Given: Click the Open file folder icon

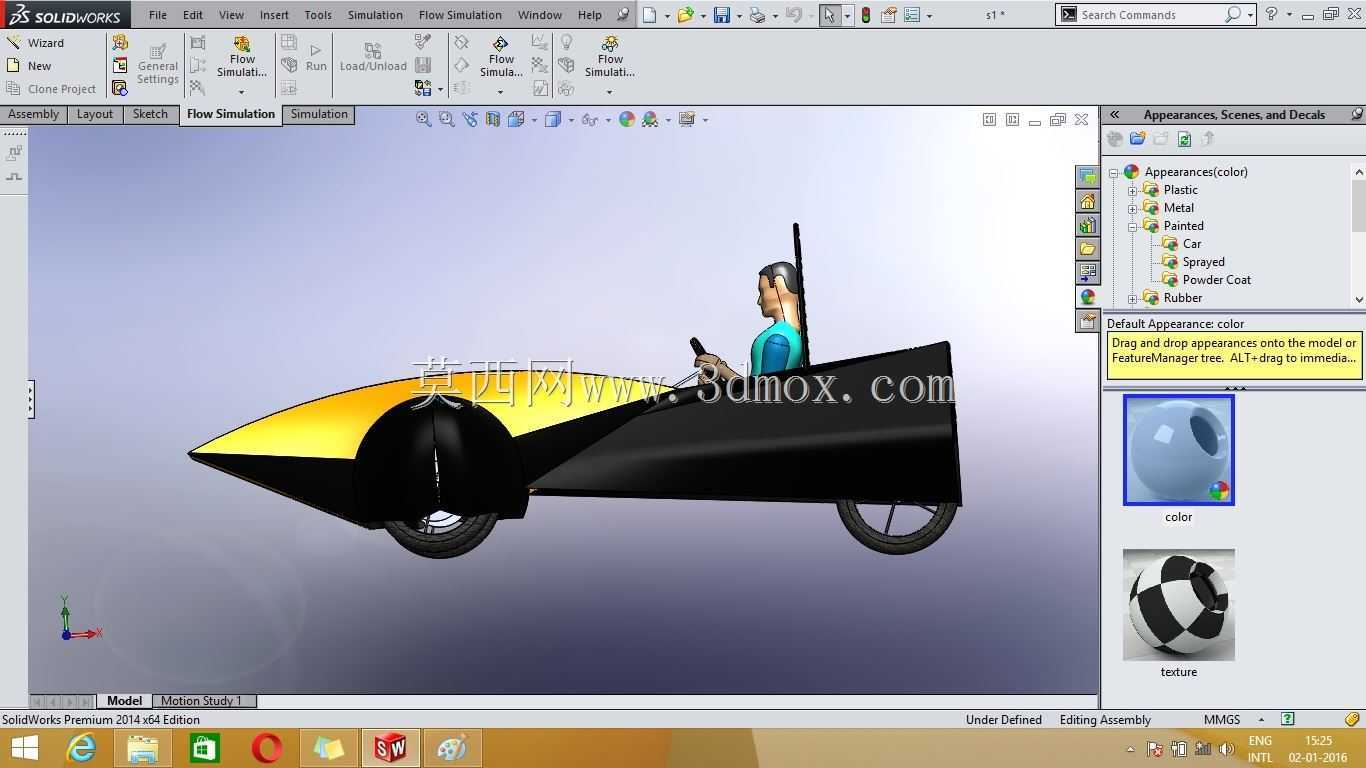Looking at the screenshot, I should coord(685,15).
